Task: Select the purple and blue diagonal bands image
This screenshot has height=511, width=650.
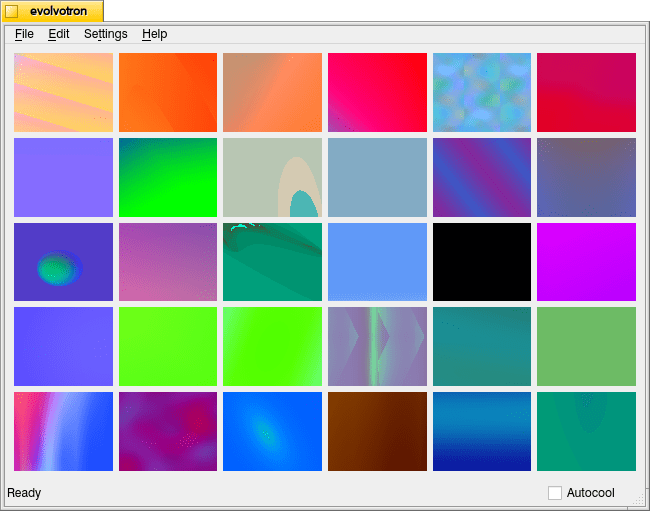Action: pyautogui.click(x=482, y=177)
